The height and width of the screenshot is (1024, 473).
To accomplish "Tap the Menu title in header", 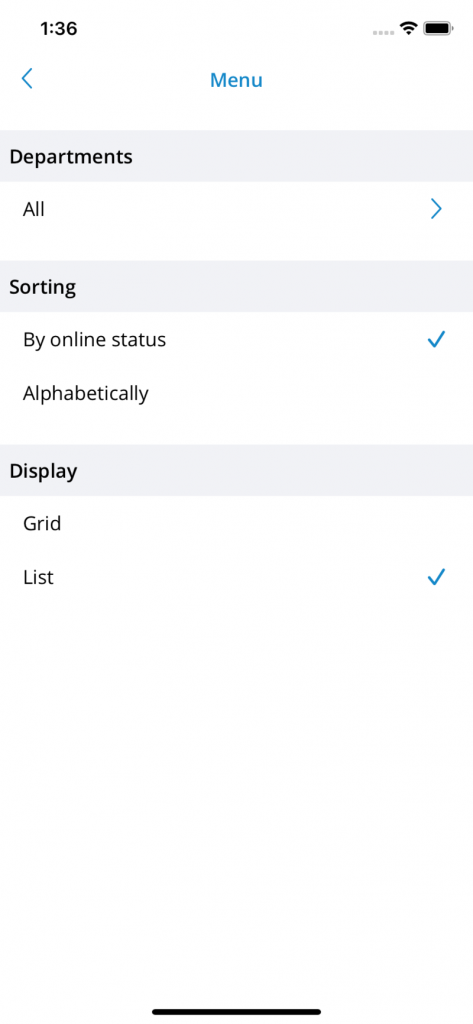I will [236, 80].
